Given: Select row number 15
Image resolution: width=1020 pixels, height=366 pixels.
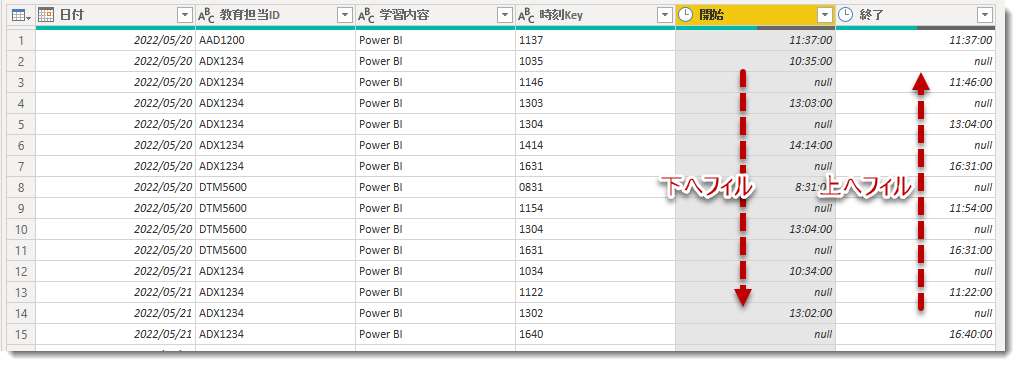Looking at the screenshot, I should [x=21, y=334].
